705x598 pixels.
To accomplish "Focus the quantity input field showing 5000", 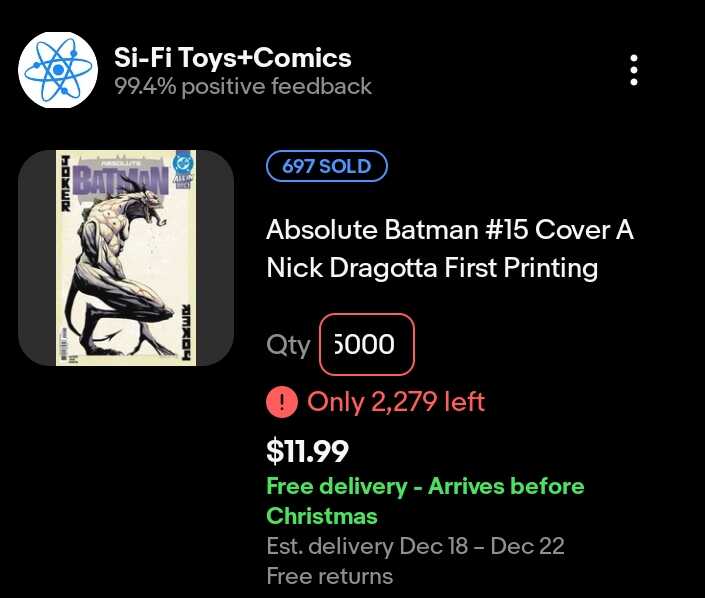I will (366, 345).
